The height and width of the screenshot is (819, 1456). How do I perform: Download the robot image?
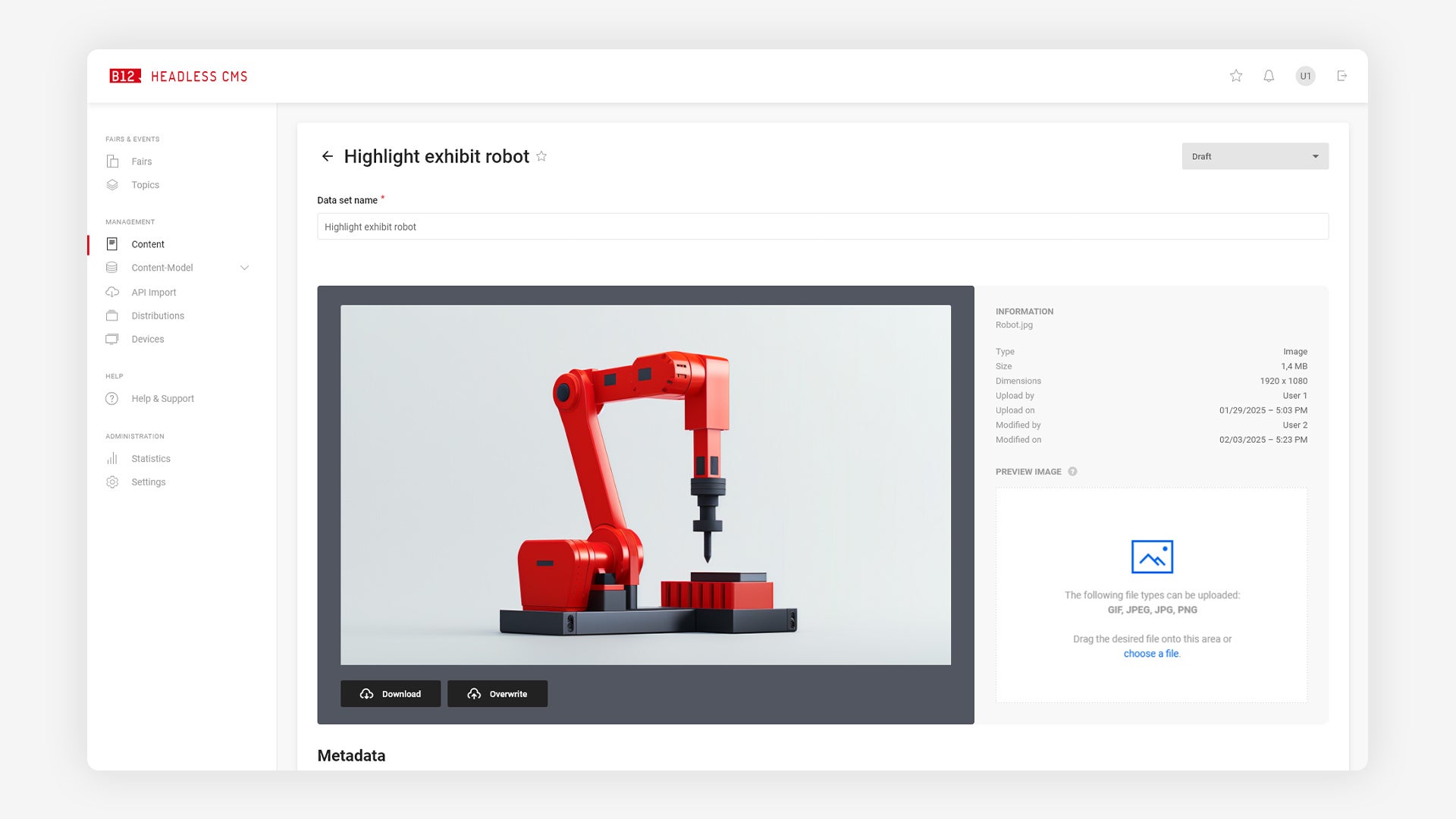click(390, 694)
